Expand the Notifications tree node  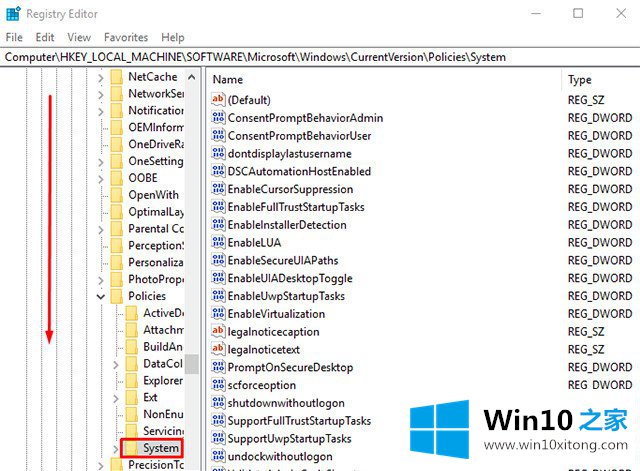[x=101, y=111]
